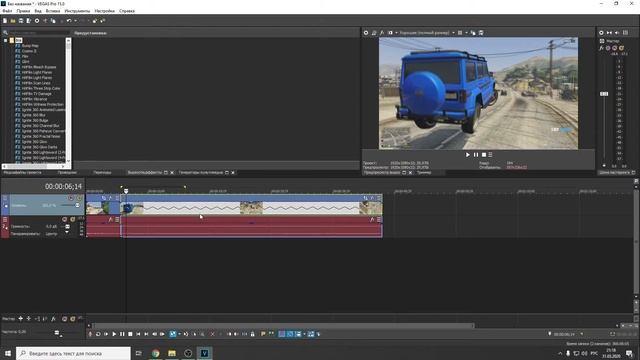Go to project start in transport bar
The width and height of the screenshot is (640, 360).
138,334
